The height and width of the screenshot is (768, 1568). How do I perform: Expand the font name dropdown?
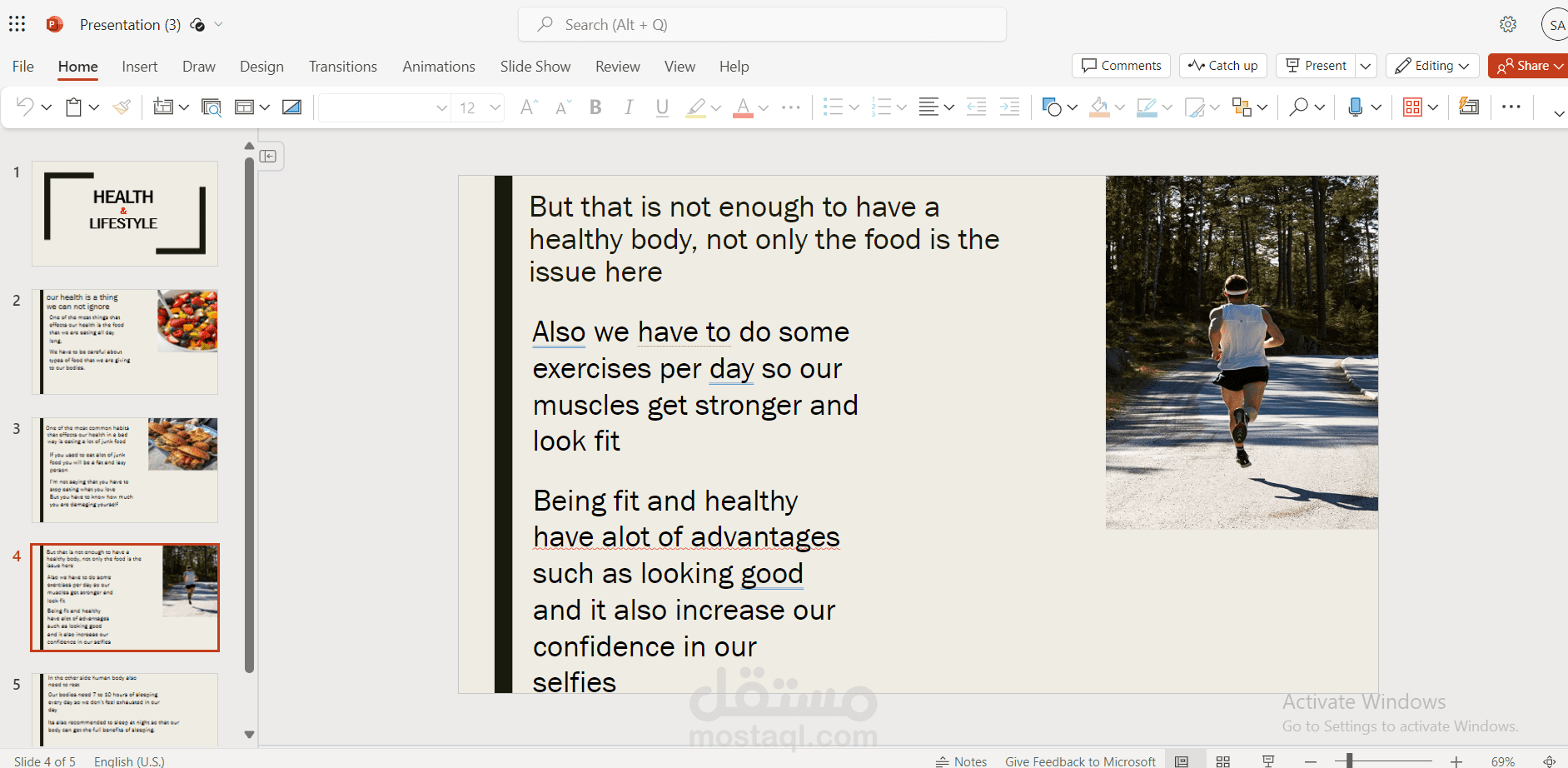click(x=441, y=107)
